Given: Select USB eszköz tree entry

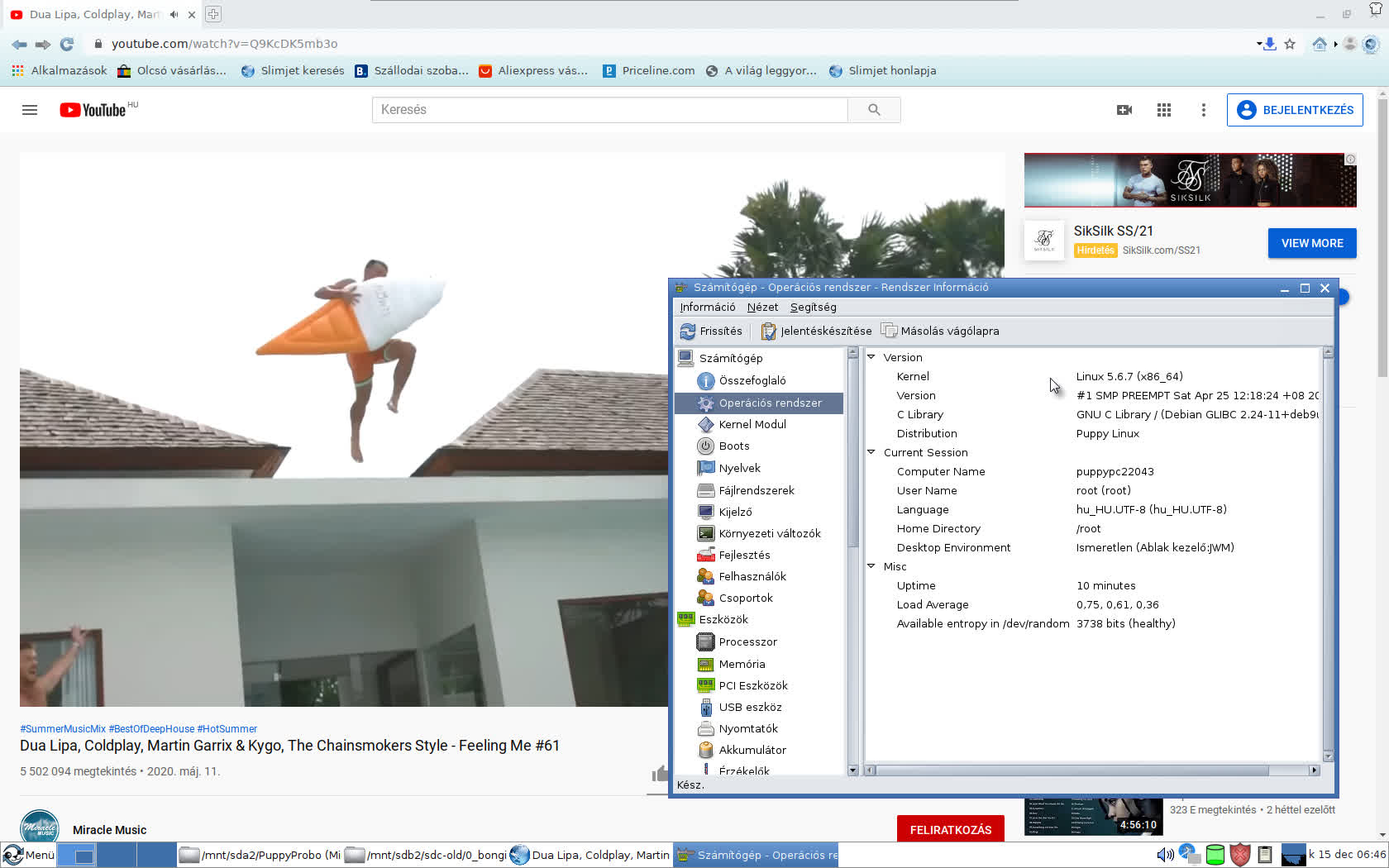Looking at the screenshot, I should (749, 707).
